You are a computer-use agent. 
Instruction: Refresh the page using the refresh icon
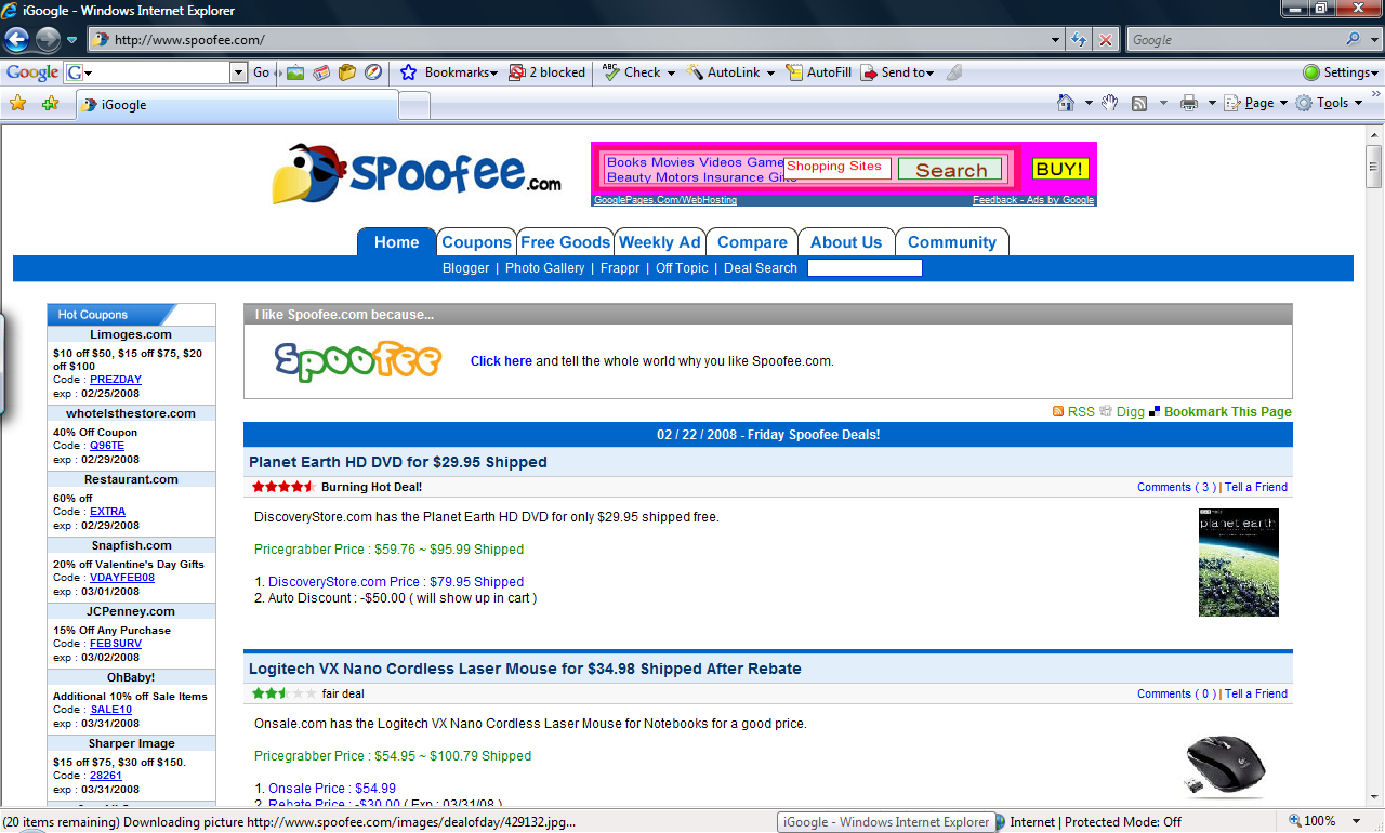(1078, 40)
